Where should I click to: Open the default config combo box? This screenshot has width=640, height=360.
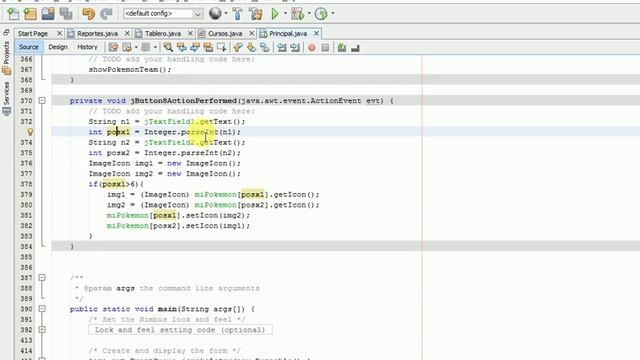[x=163, y=13]
